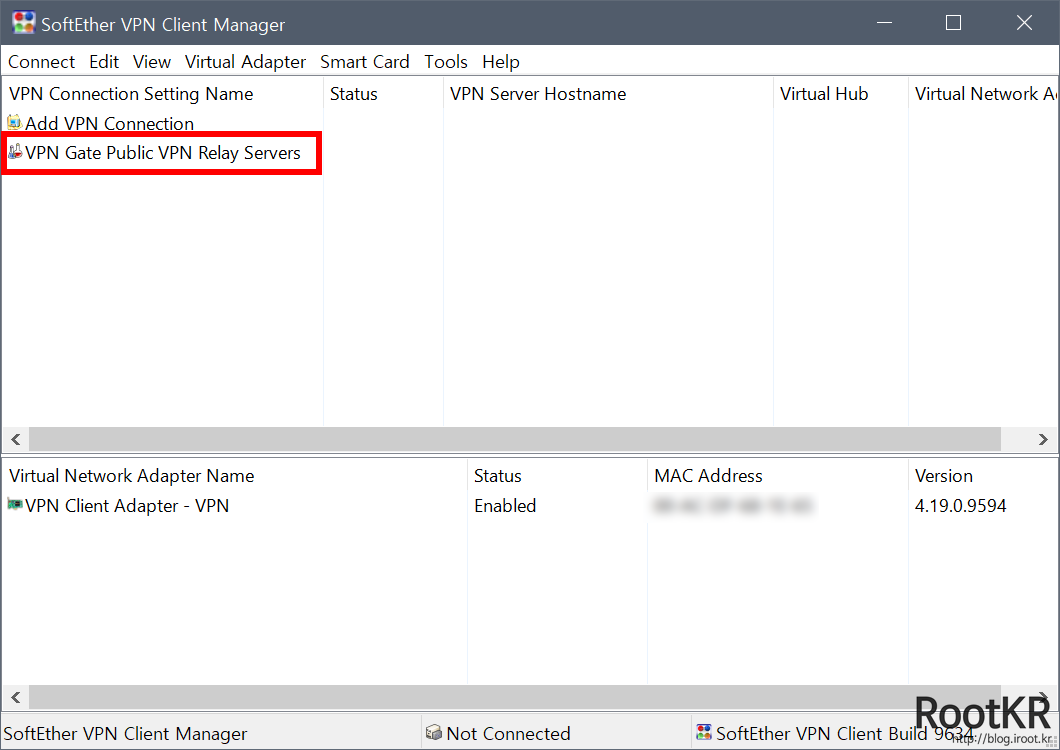Image resolution: width=1060 pixels, height=750 pixels.
Task: Click the VPN Client Adapter network card icon
Action: (15, 505)
